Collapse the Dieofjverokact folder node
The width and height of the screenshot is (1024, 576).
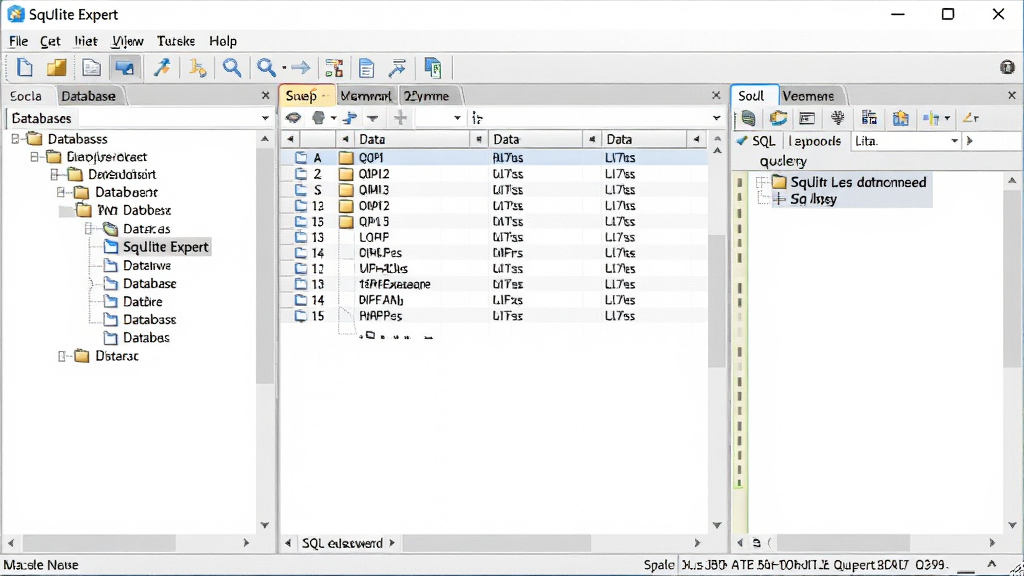[x=35, y=157]
